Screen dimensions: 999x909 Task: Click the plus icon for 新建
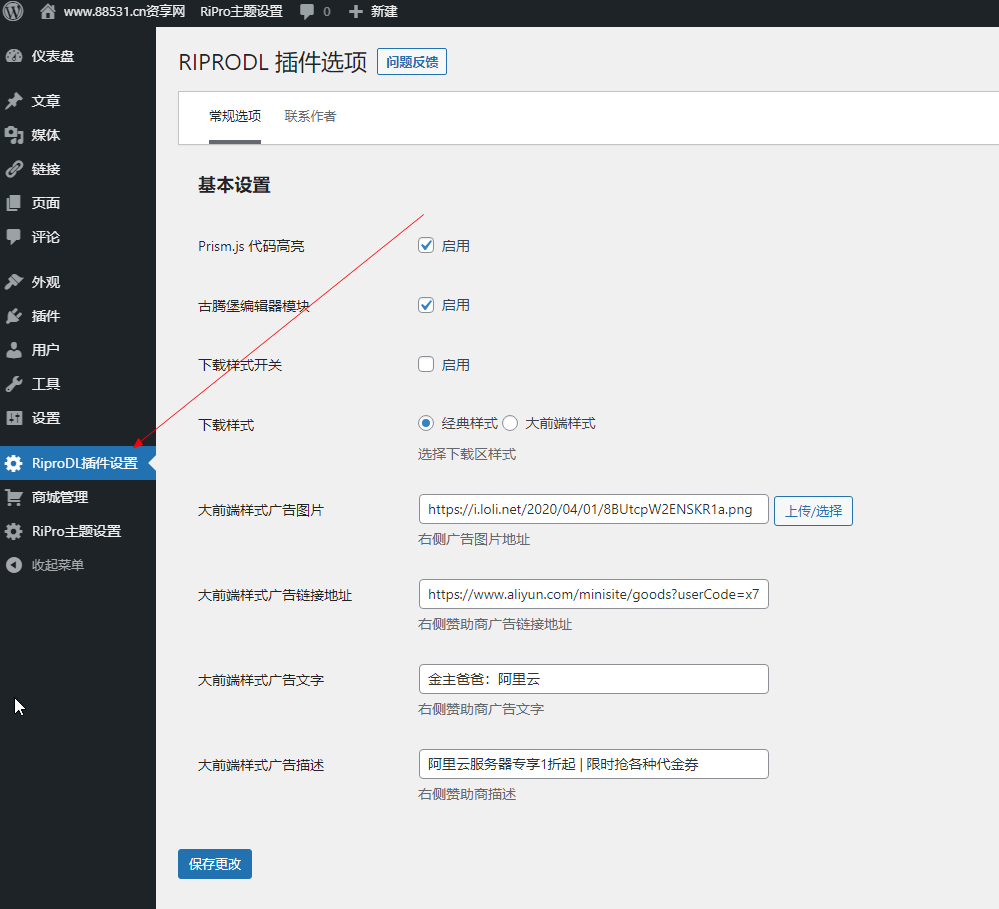[356, 11]
